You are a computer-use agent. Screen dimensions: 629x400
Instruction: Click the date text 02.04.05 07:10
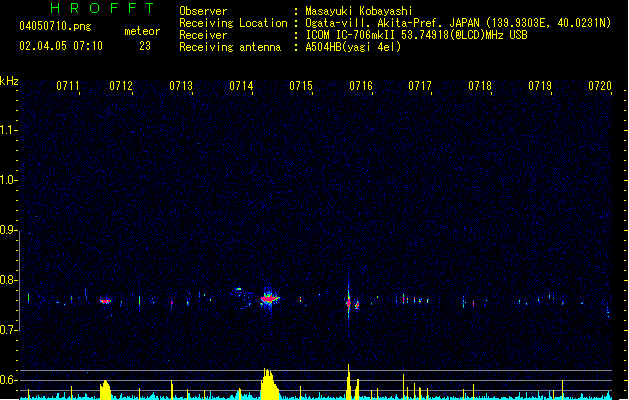click(x=61, y=46)
